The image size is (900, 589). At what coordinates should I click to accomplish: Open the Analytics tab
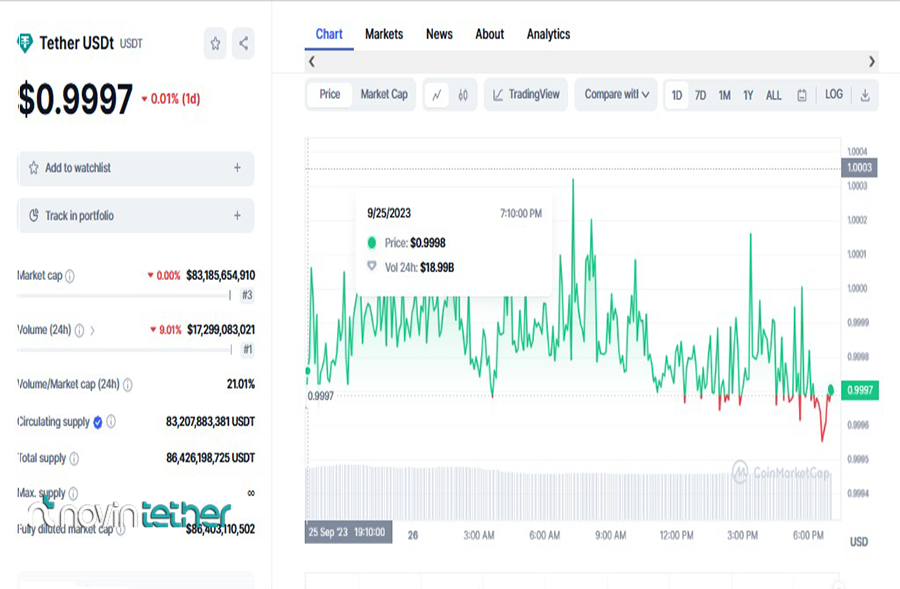[548, 34]
